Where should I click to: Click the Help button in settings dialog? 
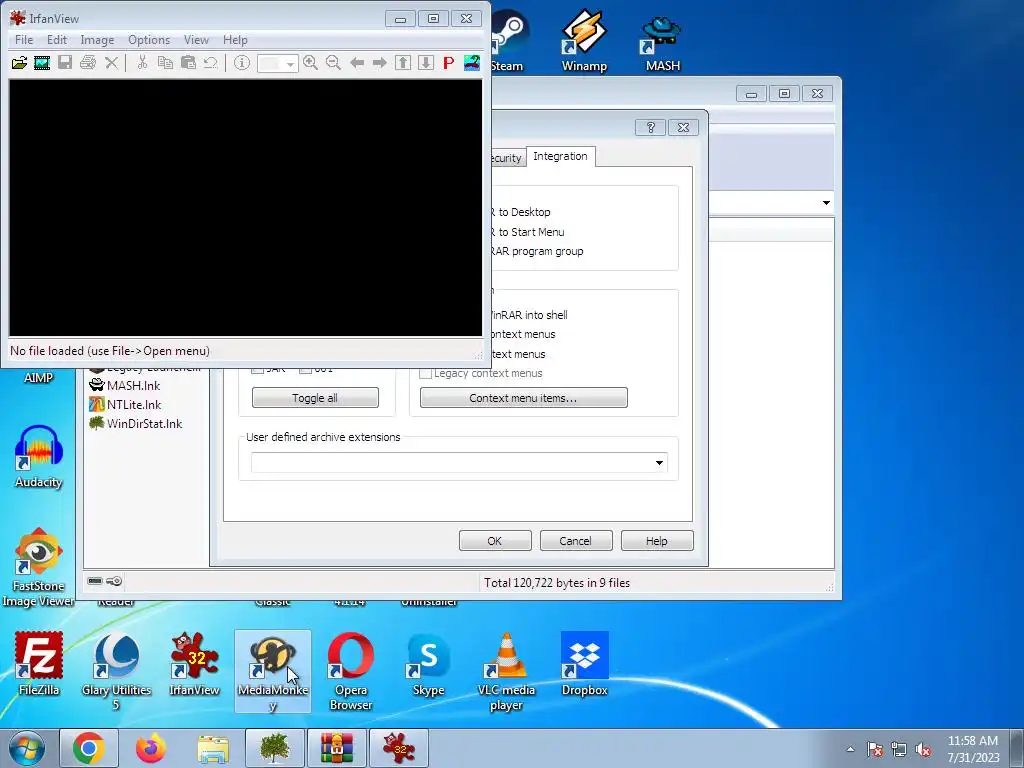point(657,541)
